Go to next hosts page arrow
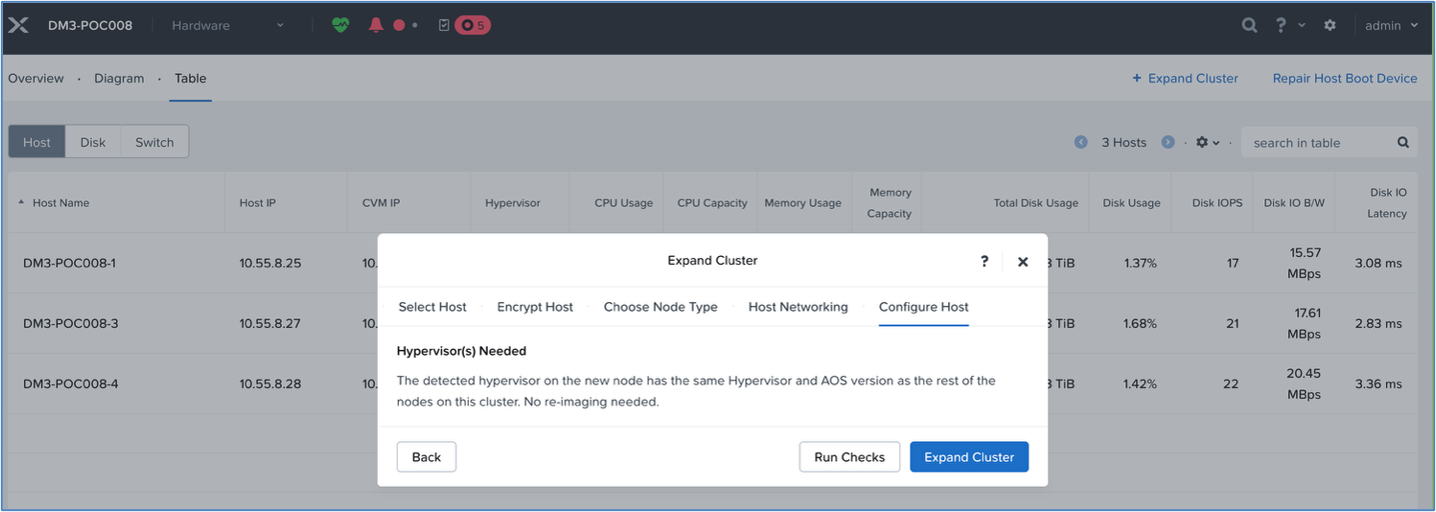Screen dimensions: 1436x512 [1167, 142]
